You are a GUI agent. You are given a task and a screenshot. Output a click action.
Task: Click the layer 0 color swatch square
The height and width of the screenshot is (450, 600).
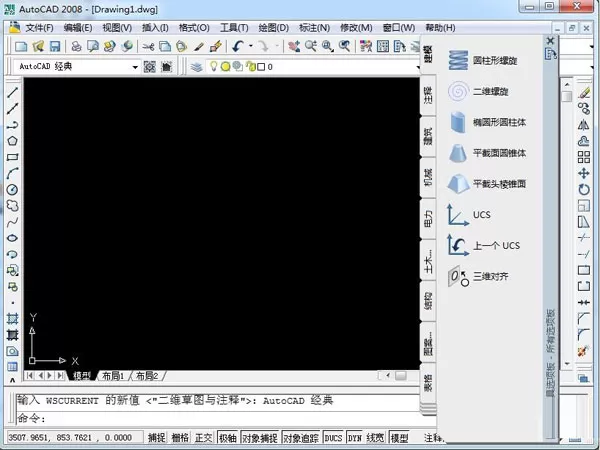click(x=261, y=67)
